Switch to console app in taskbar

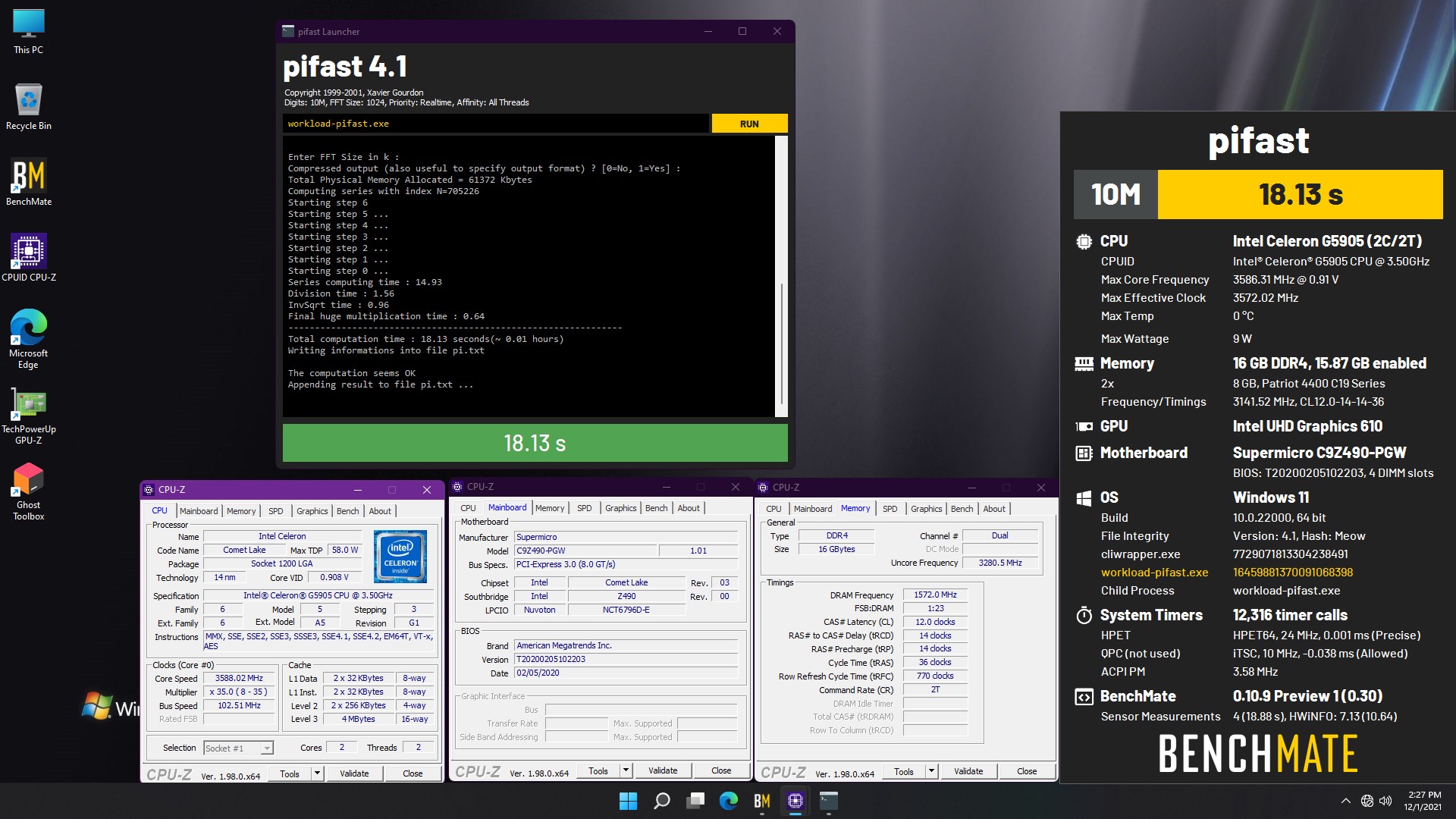(x=829, y=801)
